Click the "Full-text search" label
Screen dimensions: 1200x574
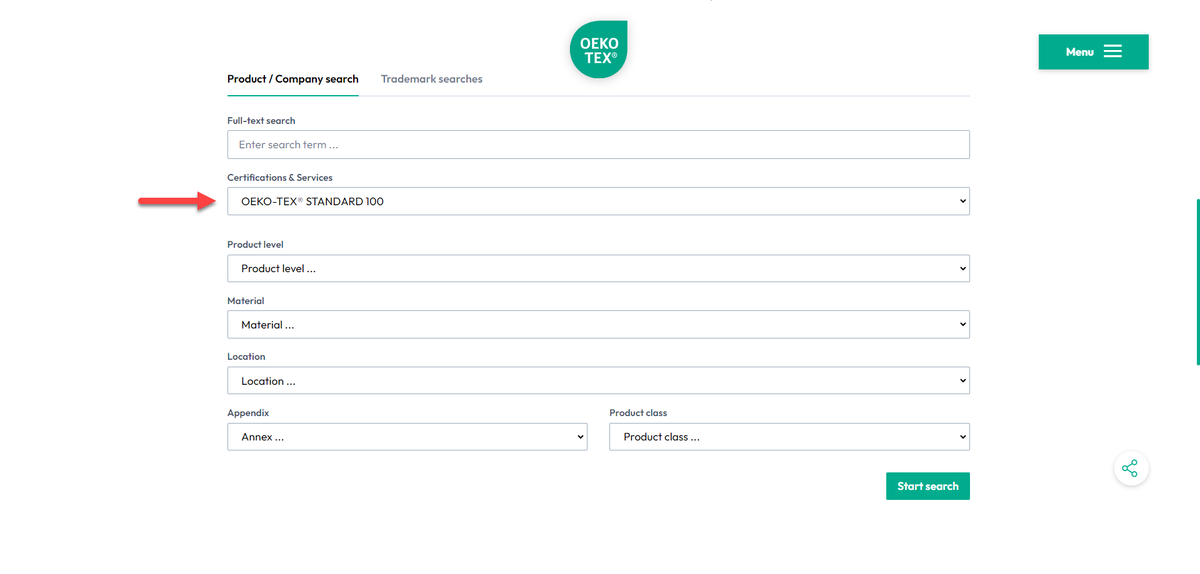pos(261,121)
